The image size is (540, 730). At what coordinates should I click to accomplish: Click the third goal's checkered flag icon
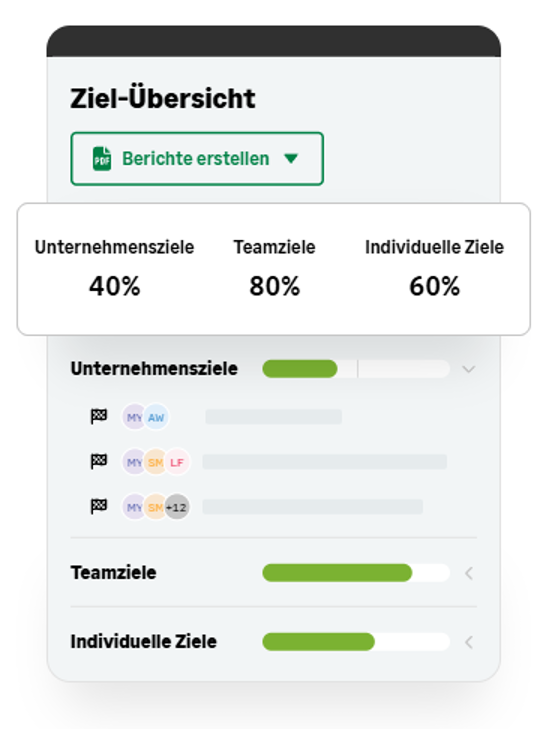point(99,506)
